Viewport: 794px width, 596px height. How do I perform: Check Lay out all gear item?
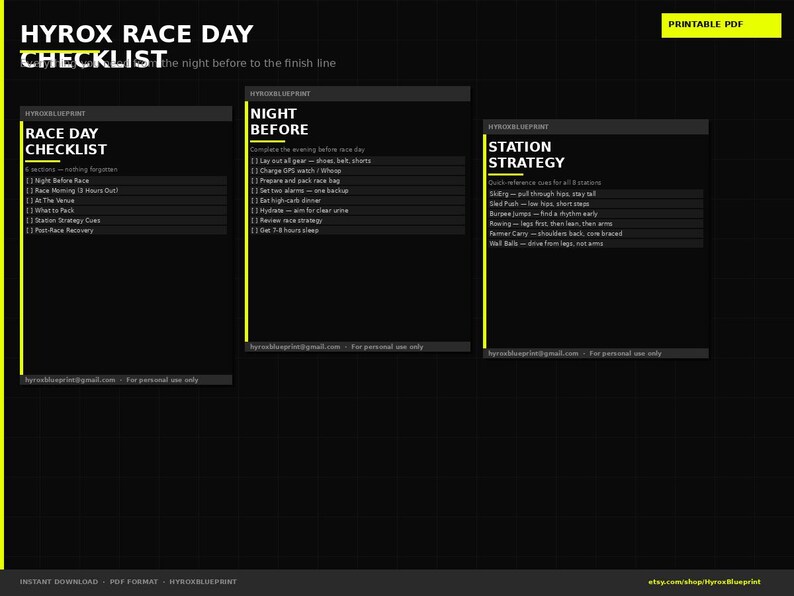point(358,161)
